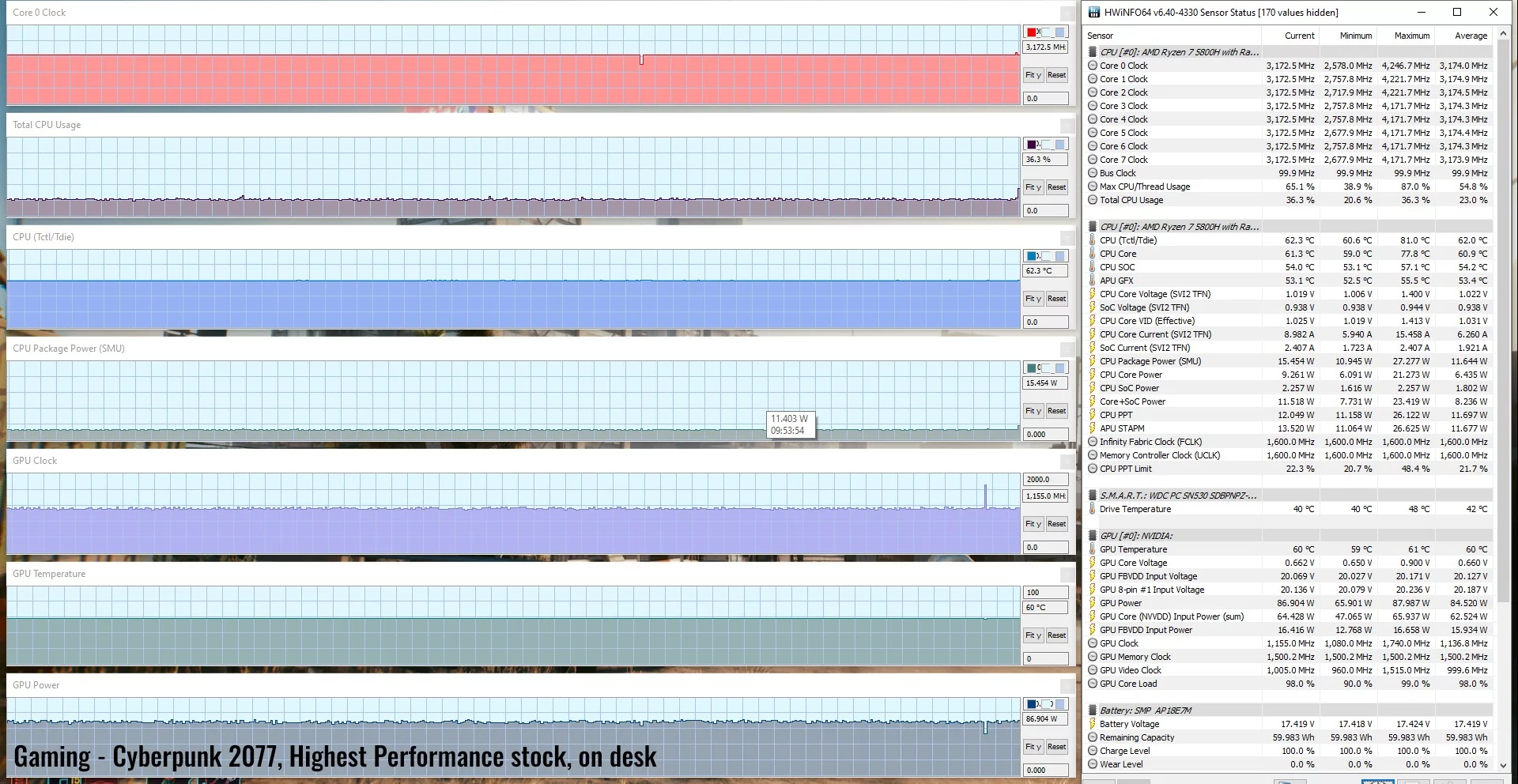The width and height of the screenshot is (1518, 784).
Task: Click the voltage icon beside CPU Core Voltage (SVI2 TFN)
Action: [1093, 293]
